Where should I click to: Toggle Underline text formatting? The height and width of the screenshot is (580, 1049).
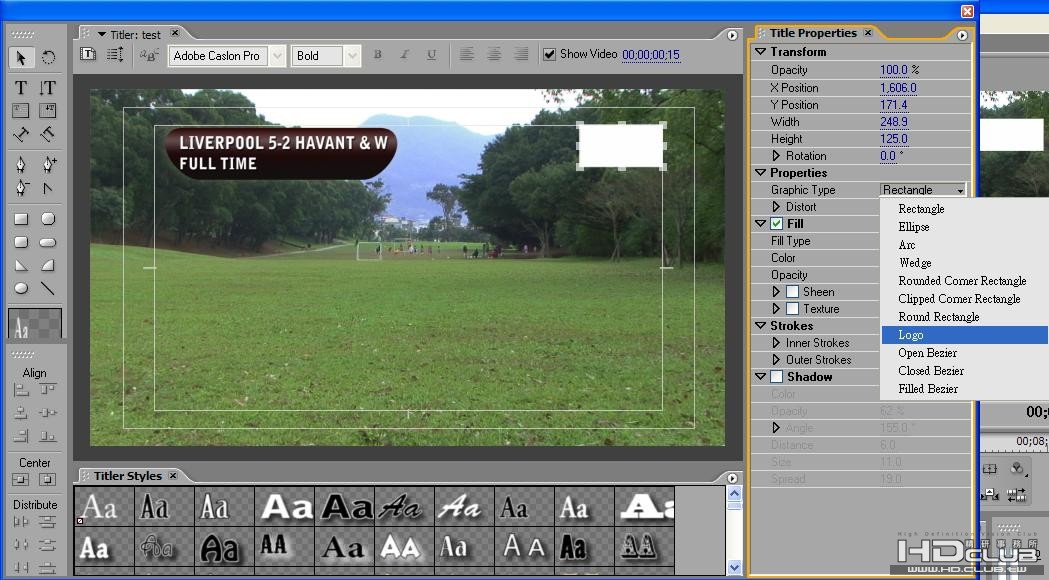point(432,55)
